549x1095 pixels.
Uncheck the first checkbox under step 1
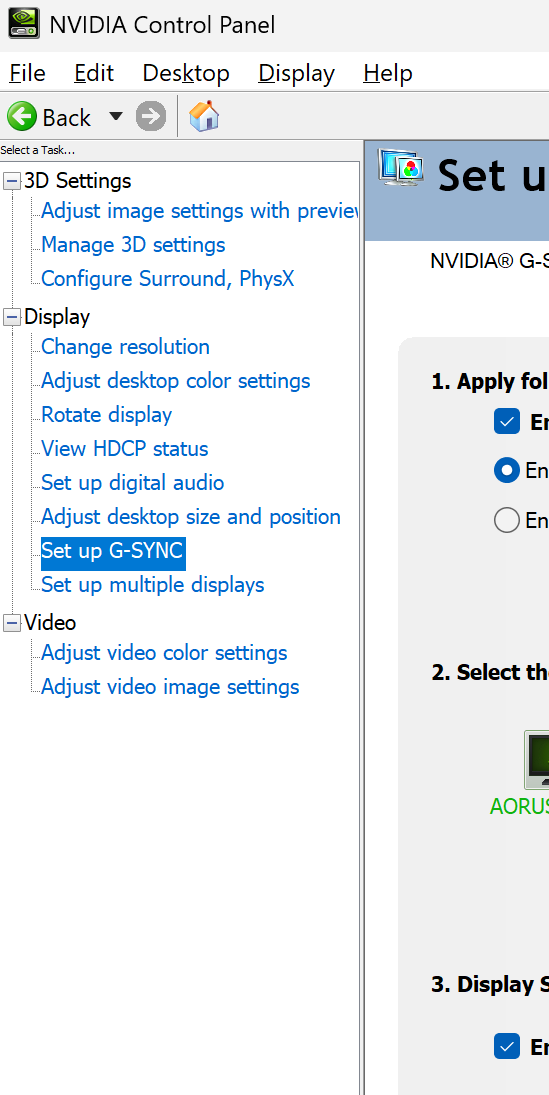coord(506,422)
